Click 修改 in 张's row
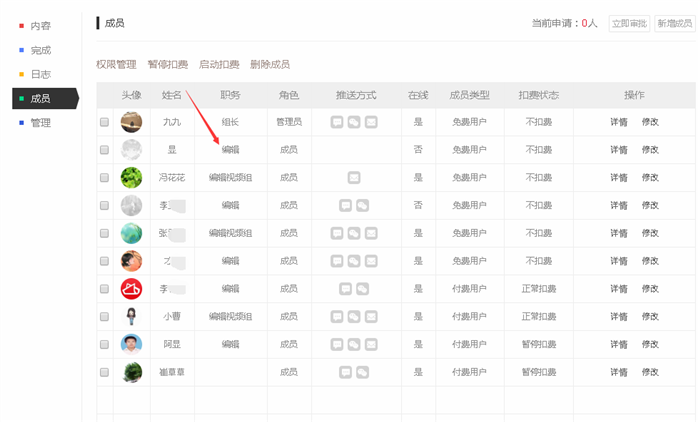 [650, 233]
